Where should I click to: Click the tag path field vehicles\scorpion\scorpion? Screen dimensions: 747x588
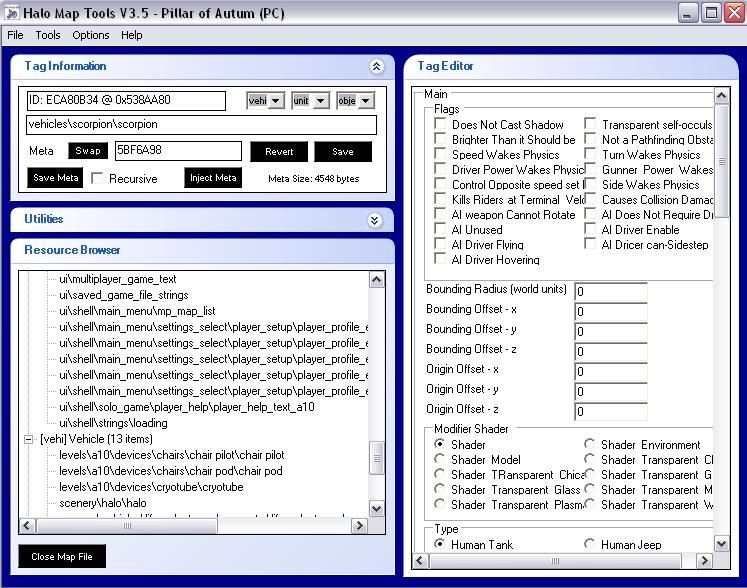coord(201,125)
